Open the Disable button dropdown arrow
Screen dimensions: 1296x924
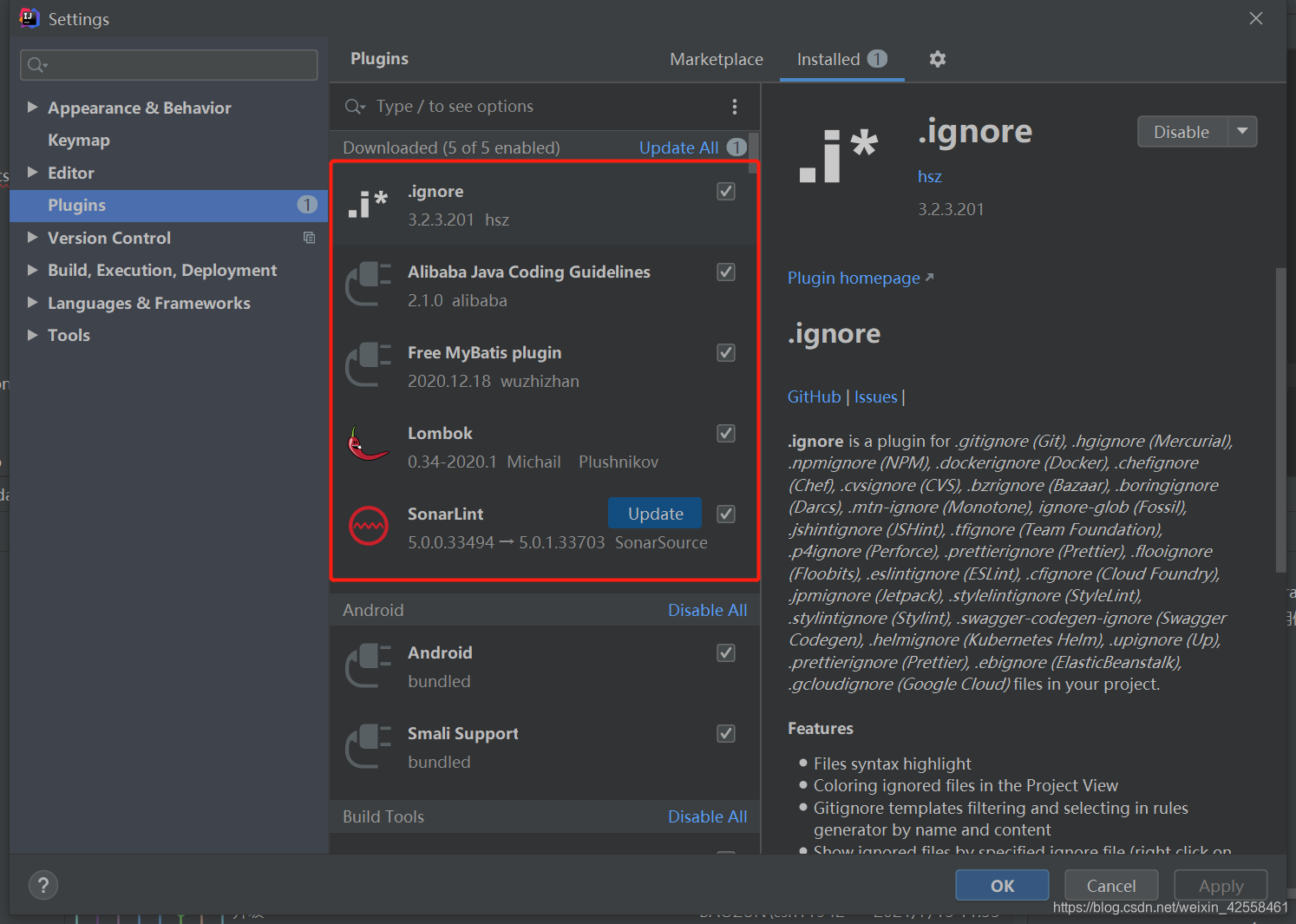pyautogui.click(x=1242, y=132)
